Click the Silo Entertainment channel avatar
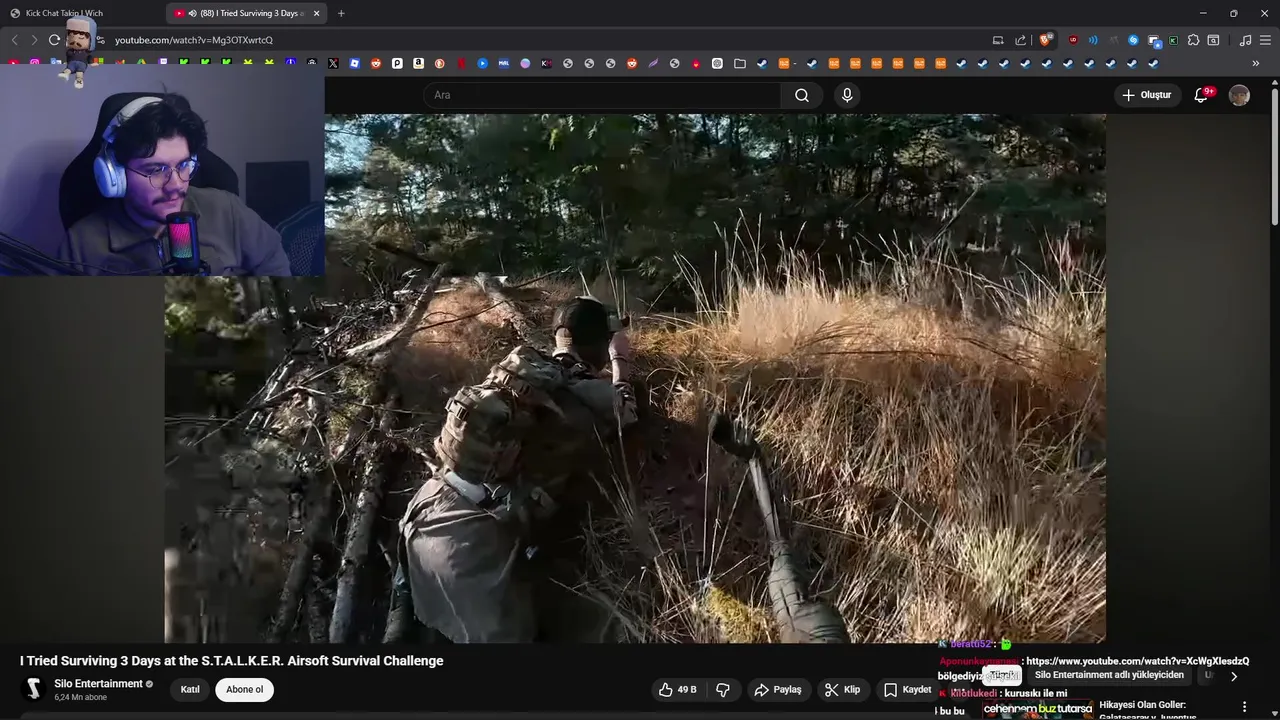Screen dimensions: 1280x720 33,689
